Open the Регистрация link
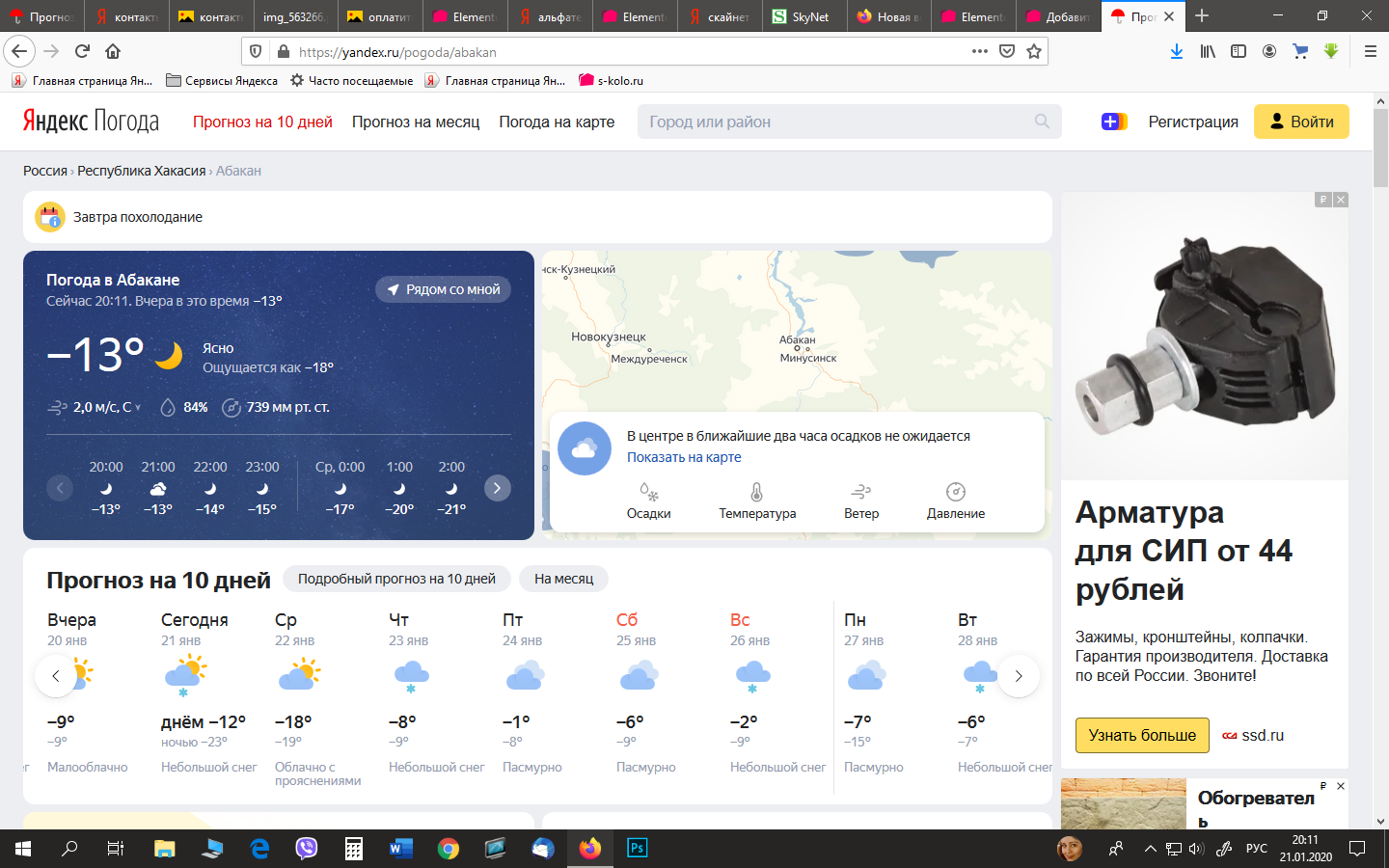The height and width of the screenshot is (868, 1389). tap(1193, 122)
